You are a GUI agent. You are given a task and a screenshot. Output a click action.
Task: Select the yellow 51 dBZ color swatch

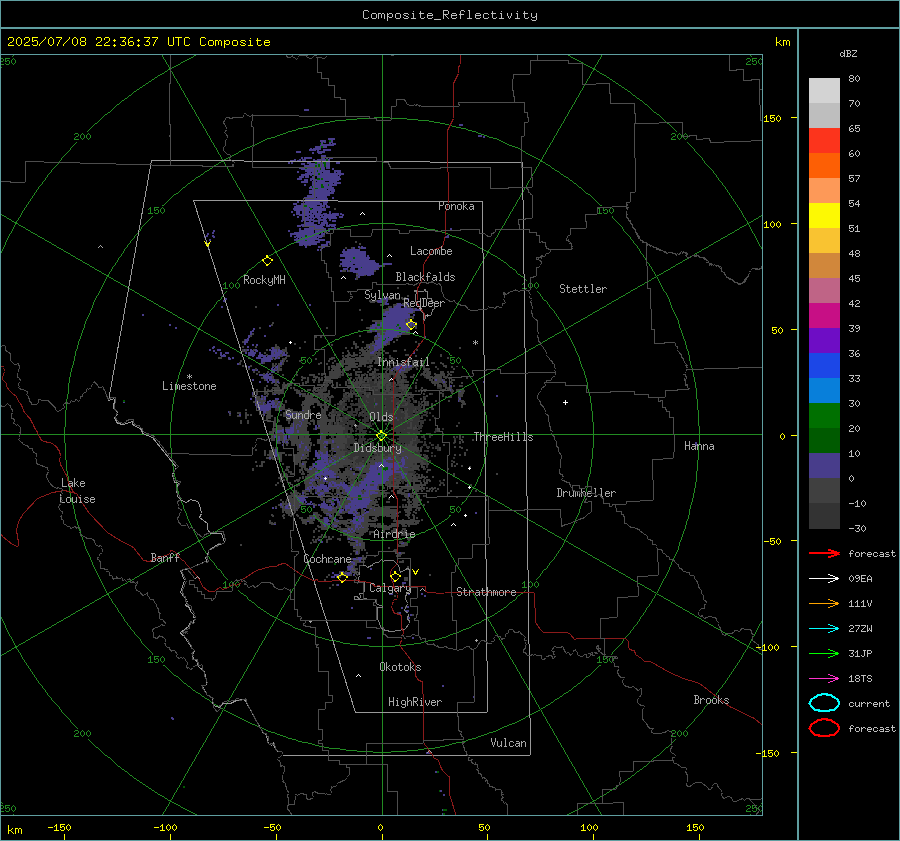click(x=824, y=216)
